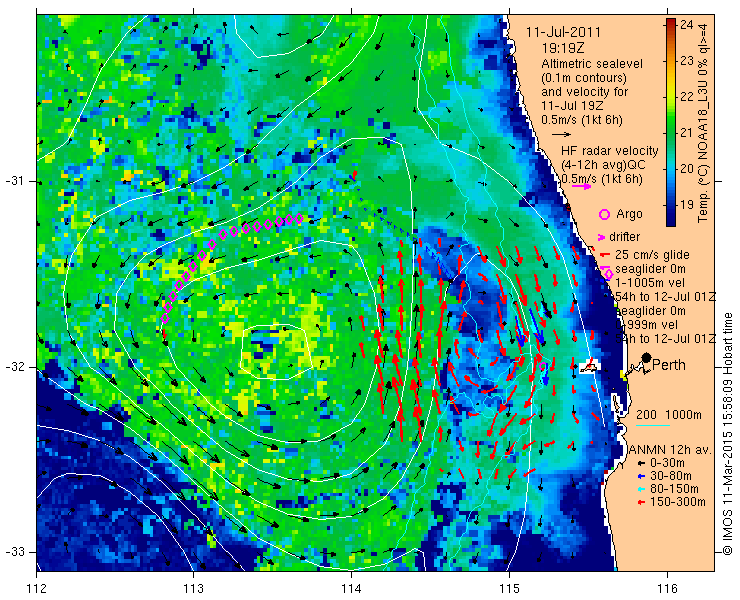Click the colorbar tick label 20
The width and height of the screenshot is (740, 600).
tap(687, 169)
